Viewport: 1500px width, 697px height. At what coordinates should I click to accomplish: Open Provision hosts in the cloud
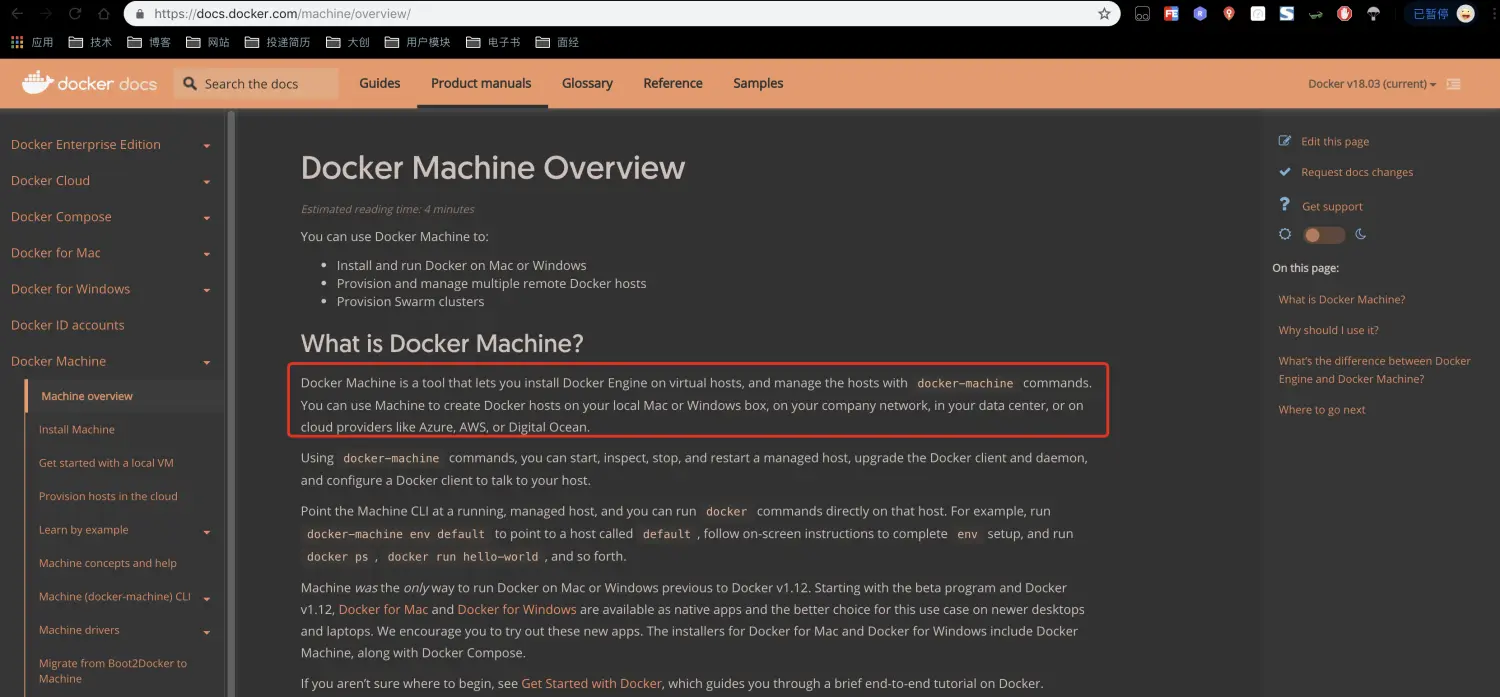click(x=108, y=496)
